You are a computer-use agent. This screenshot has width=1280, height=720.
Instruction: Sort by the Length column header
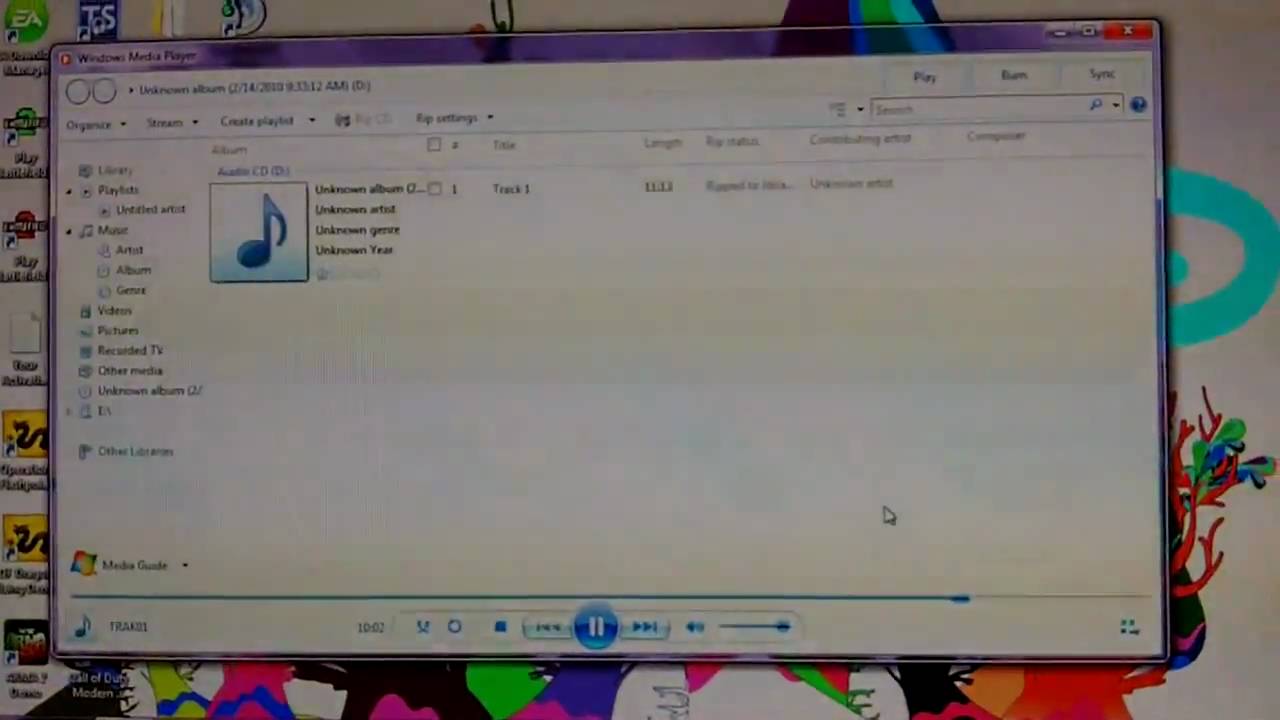coord(662,143)
